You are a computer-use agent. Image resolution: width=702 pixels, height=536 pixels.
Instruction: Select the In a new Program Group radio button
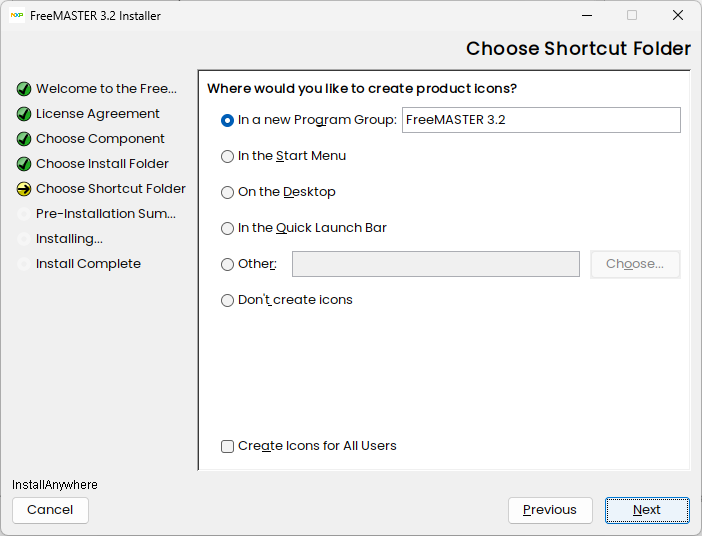(x=227, y=120)
